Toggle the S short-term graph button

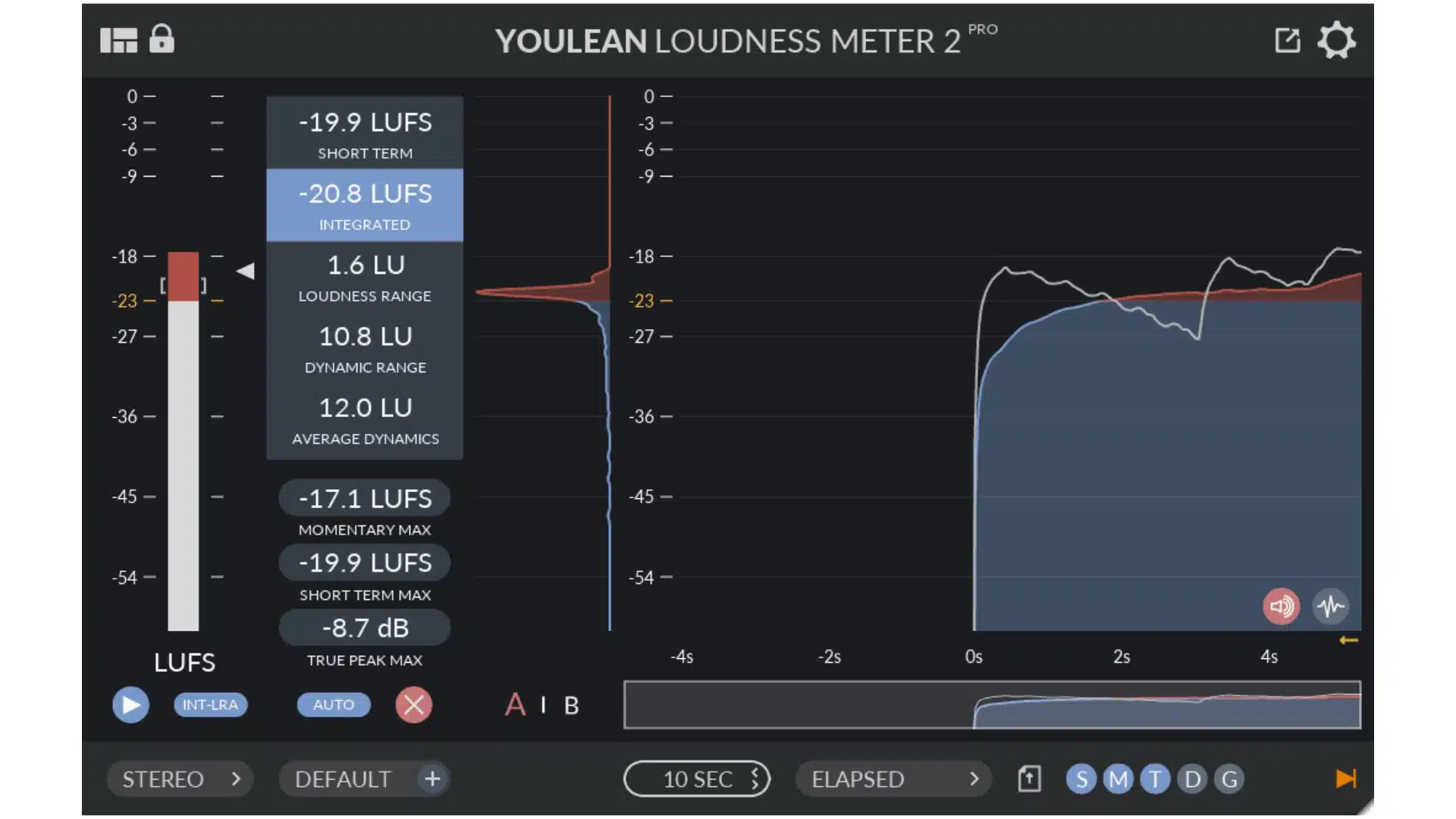point(1081,779)
